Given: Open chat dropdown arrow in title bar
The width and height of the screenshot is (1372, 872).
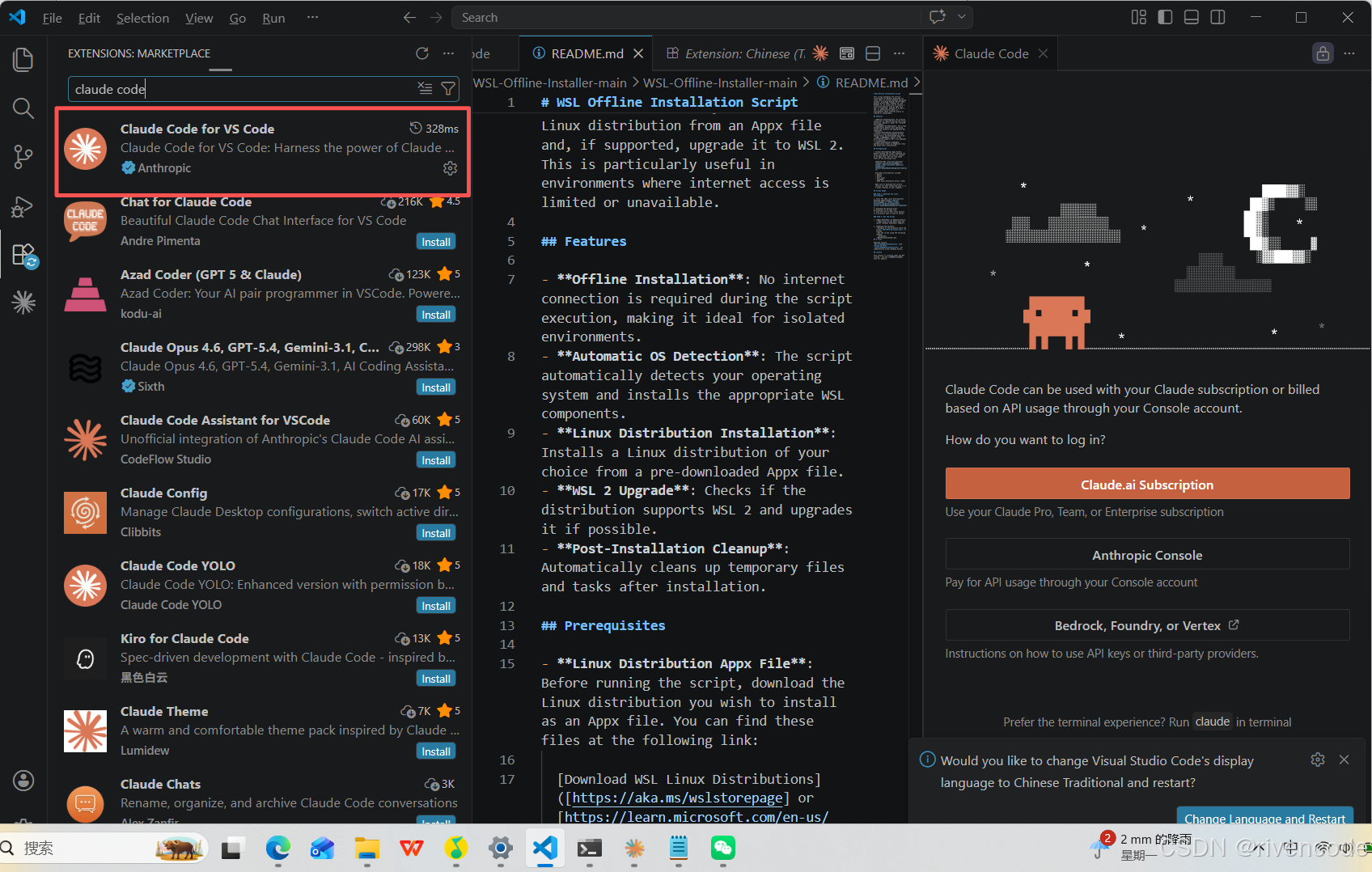Looking at the screenshot, I should (x=962, y=17).
